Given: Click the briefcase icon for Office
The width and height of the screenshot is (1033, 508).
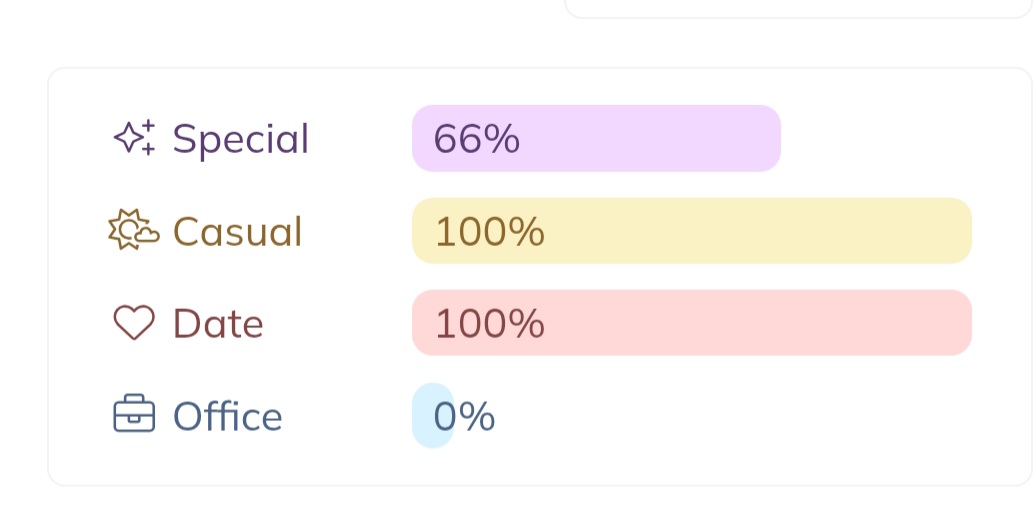Looking at the screenshot, I should pos(134,415).
